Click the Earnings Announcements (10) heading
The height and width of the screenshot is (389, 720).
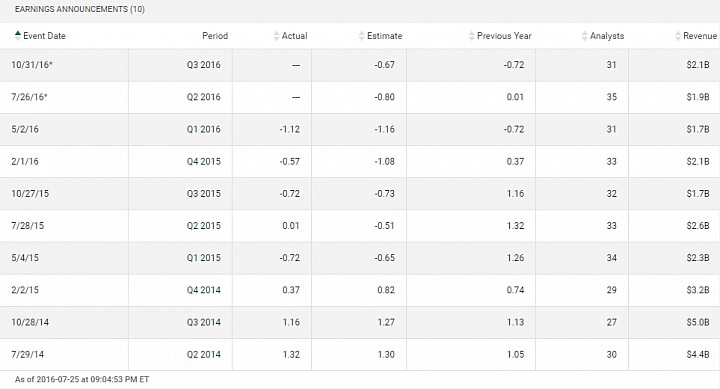[79, 9]
